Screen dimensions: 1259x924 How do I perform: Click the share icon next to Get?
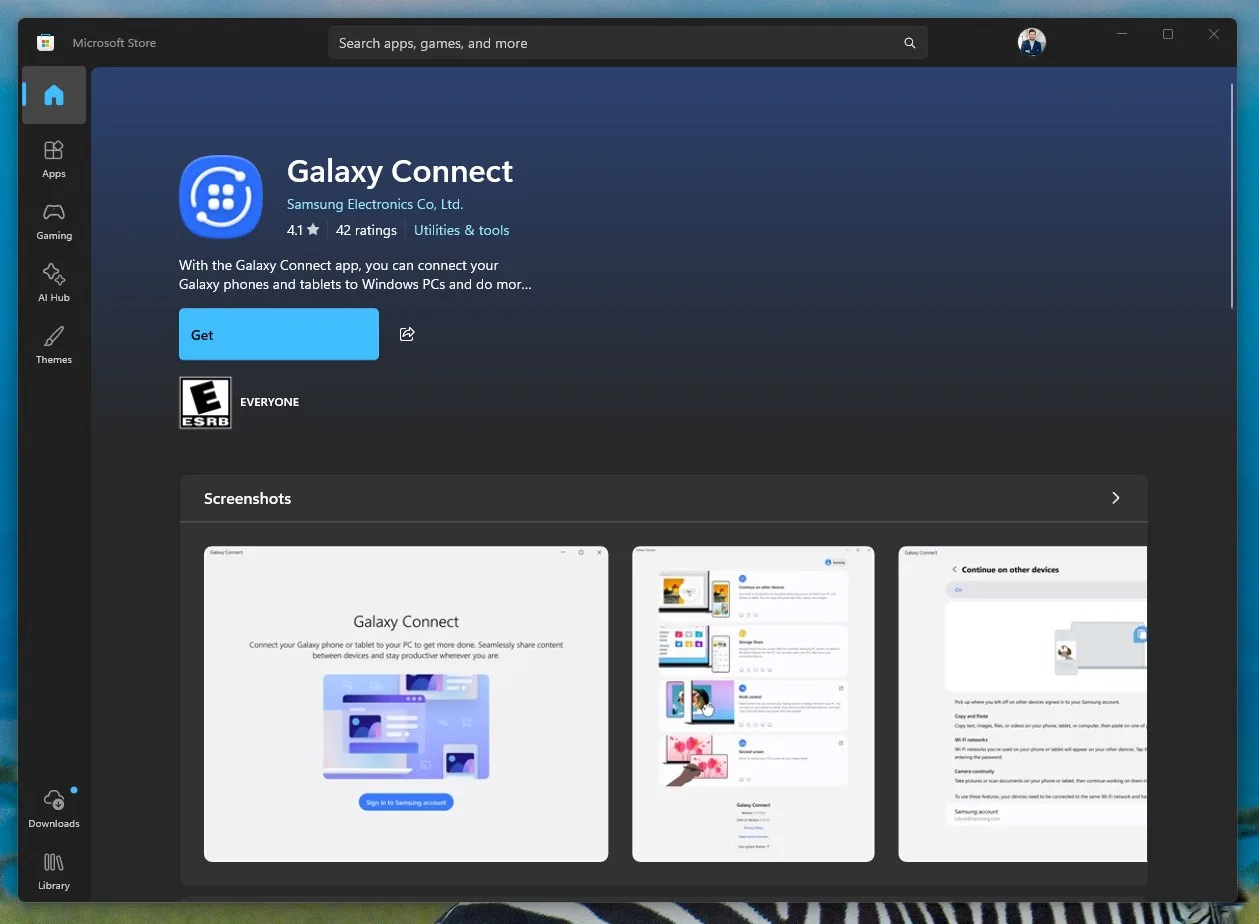407,334
